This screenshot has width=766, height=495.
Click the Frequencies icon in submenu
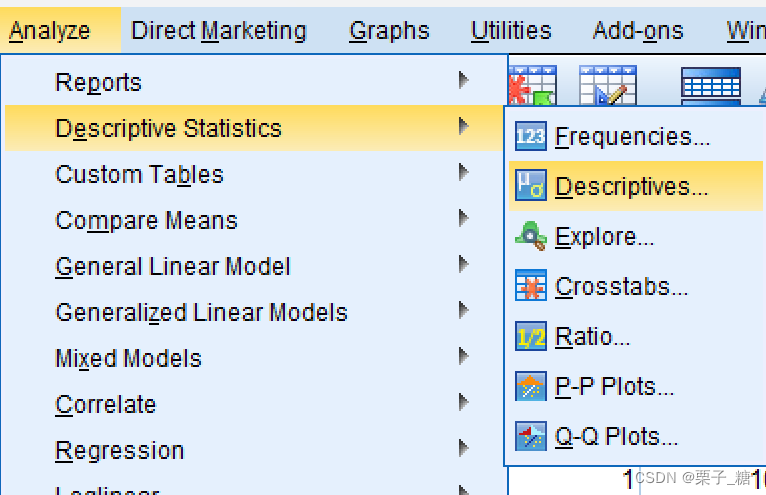pyautogui.click(x=531, y=136)
